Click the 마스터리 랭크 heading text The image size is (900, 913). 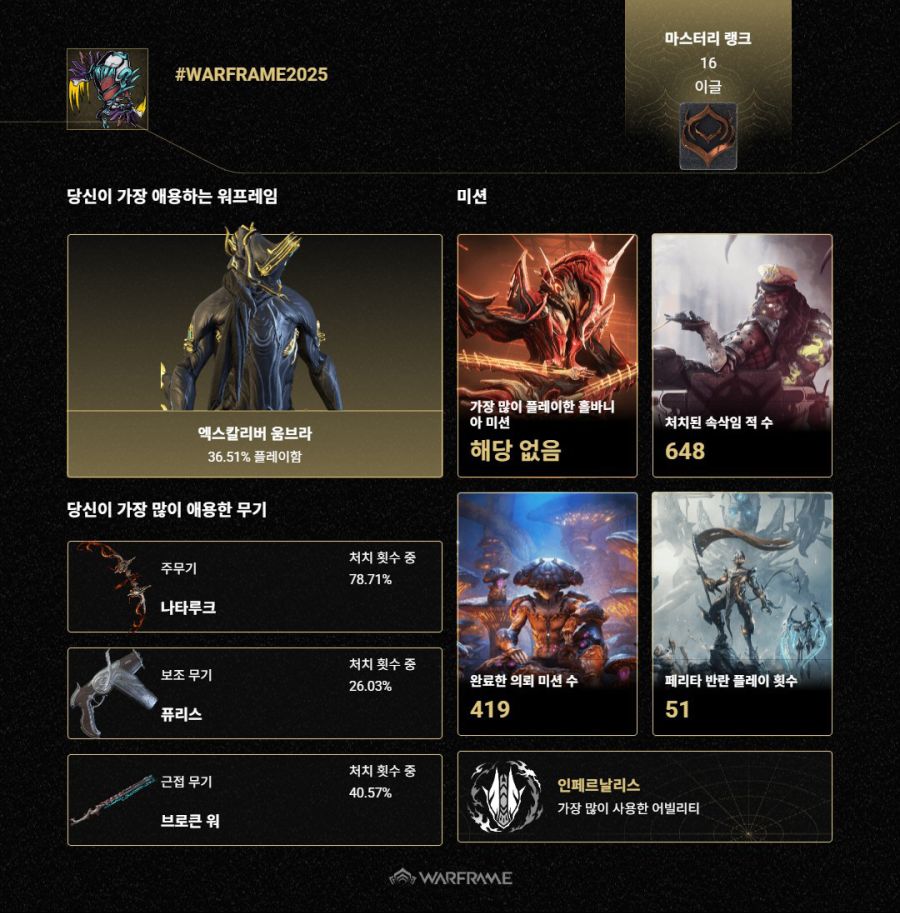pos(707,38)
